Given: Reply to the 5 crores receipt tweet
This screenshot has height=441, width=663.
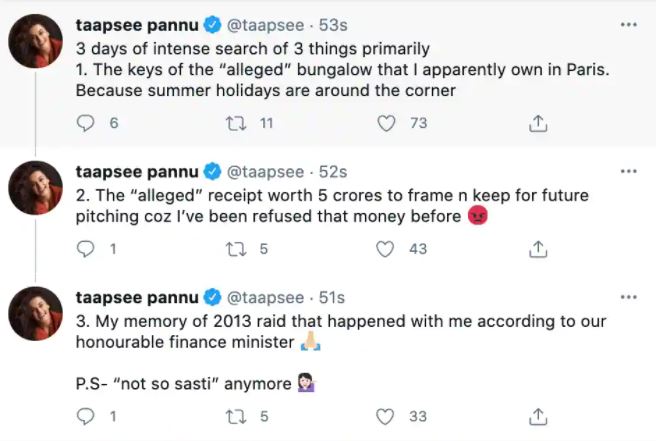Looking at the screenshot, I should (x=86, y=249).
